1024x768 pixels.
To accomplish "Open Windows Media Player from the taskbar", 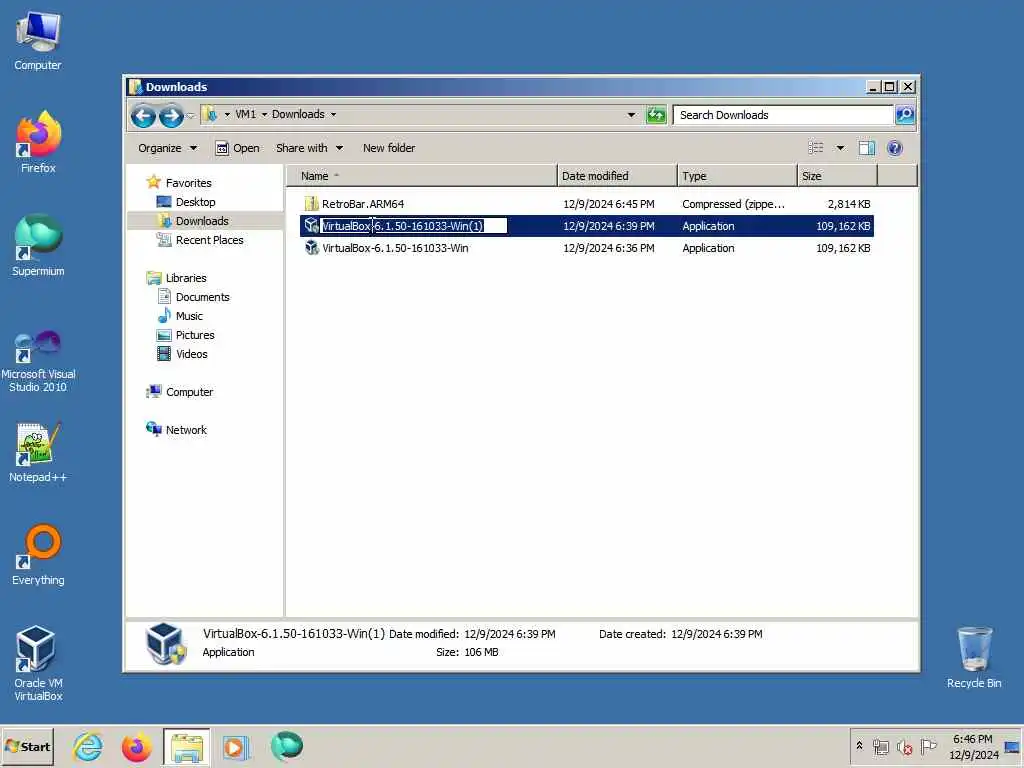I will pos(236,747).
